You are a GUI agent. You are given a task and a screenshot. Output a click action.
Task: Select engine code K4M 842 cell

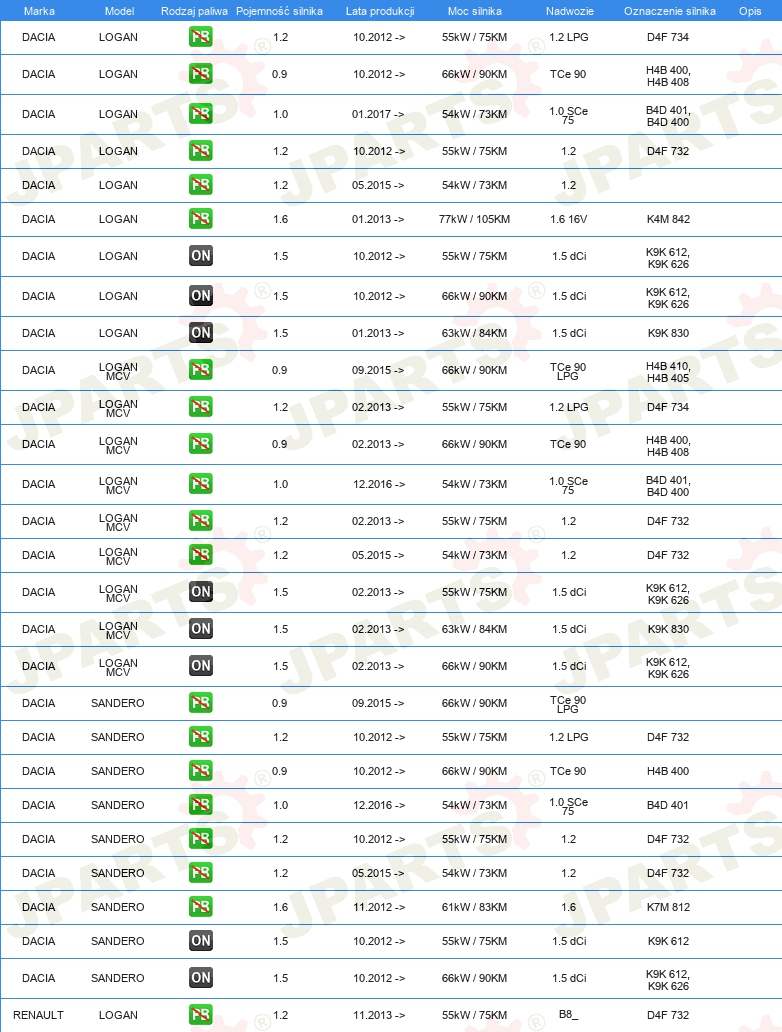pos(668,219)
